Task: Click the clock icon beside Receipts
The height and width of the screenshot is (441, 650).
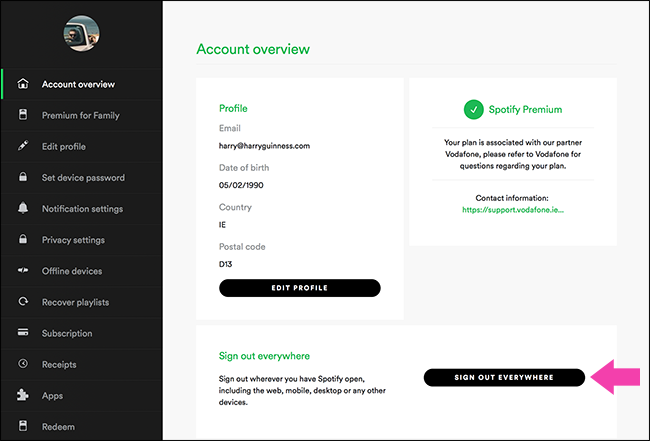Action: [x=23, y=363]
